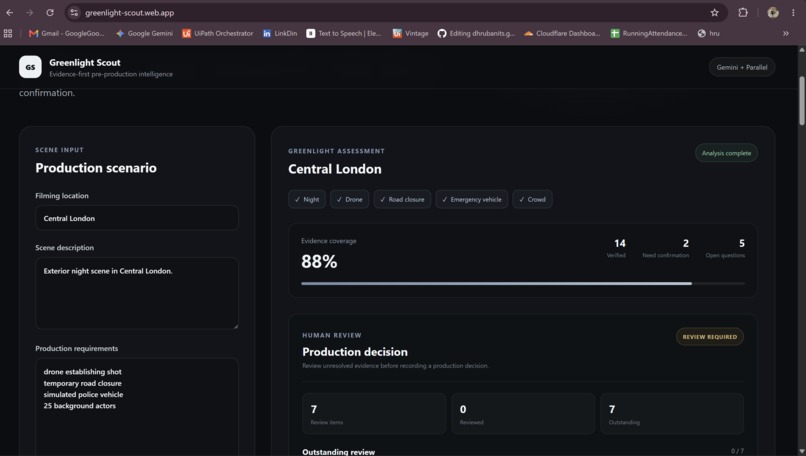This screenshot has width=806, height=456.
Task: Click the Outstanding review label
Action: click(338, 452)
